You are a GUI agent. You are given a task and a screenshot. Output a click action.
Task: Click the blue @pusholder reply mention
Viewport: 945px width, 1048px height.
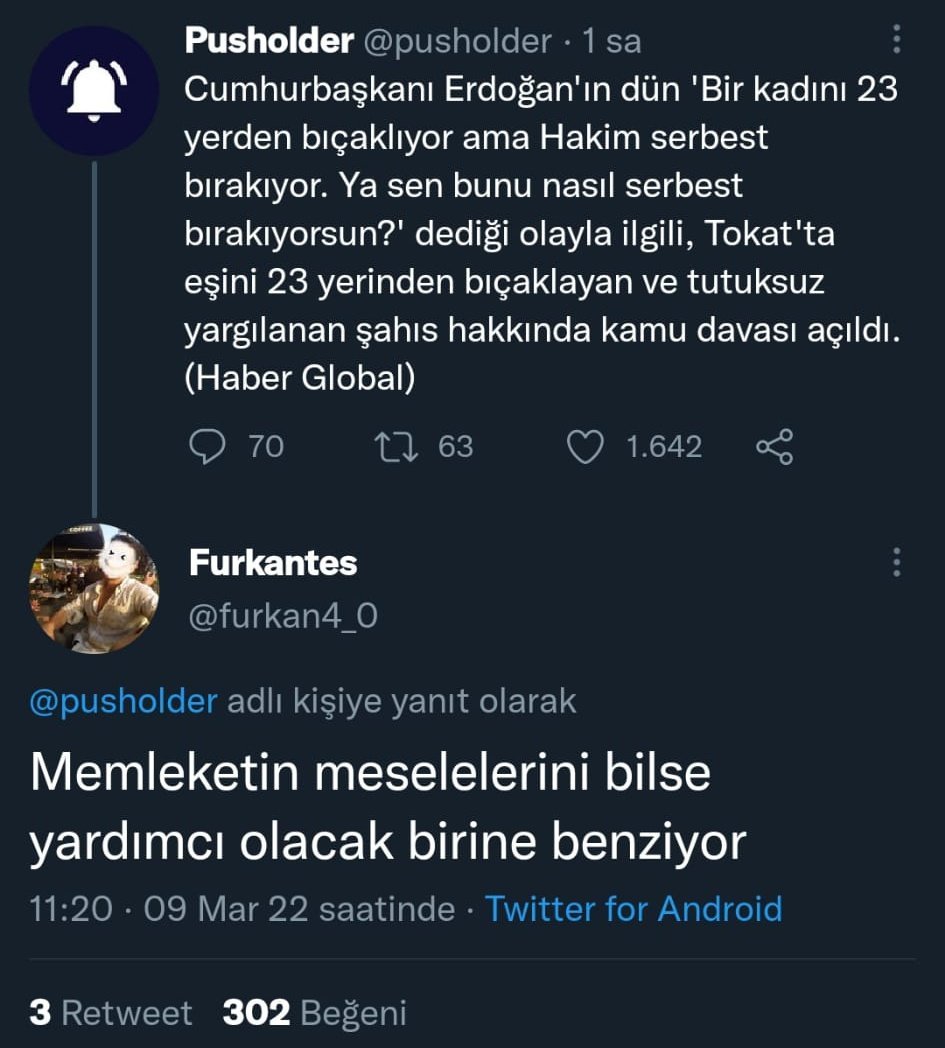124,701
